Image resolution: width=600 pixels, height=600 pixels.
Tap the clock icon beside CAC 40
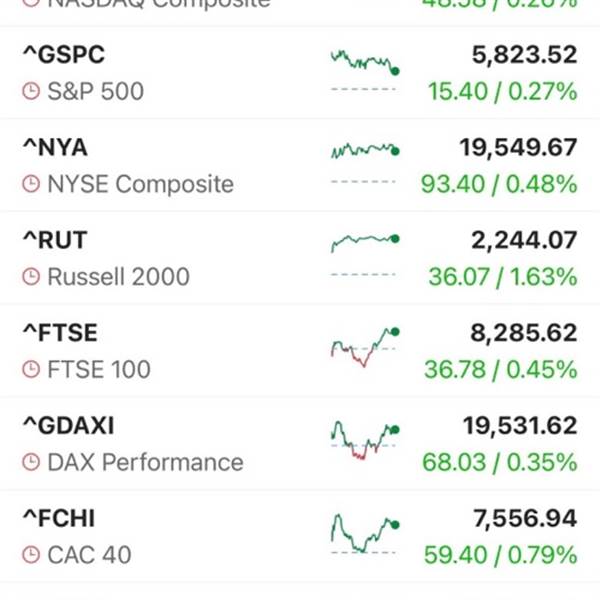coord(31,555)
